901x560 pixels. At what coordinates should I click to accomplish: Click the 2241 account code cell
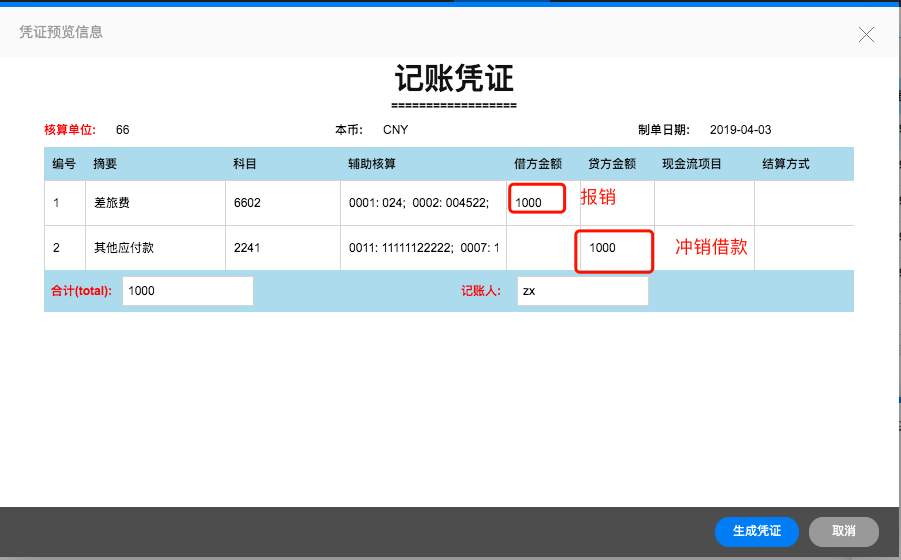pos(283,248)
